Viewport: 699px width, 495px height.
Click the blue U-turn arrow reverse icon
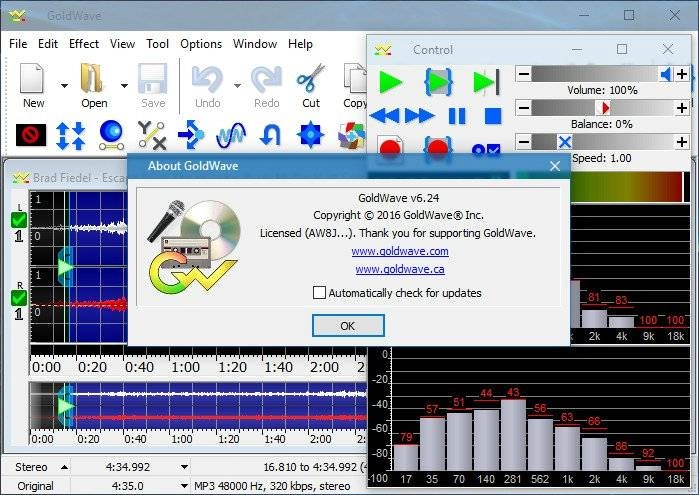point(270,135)
